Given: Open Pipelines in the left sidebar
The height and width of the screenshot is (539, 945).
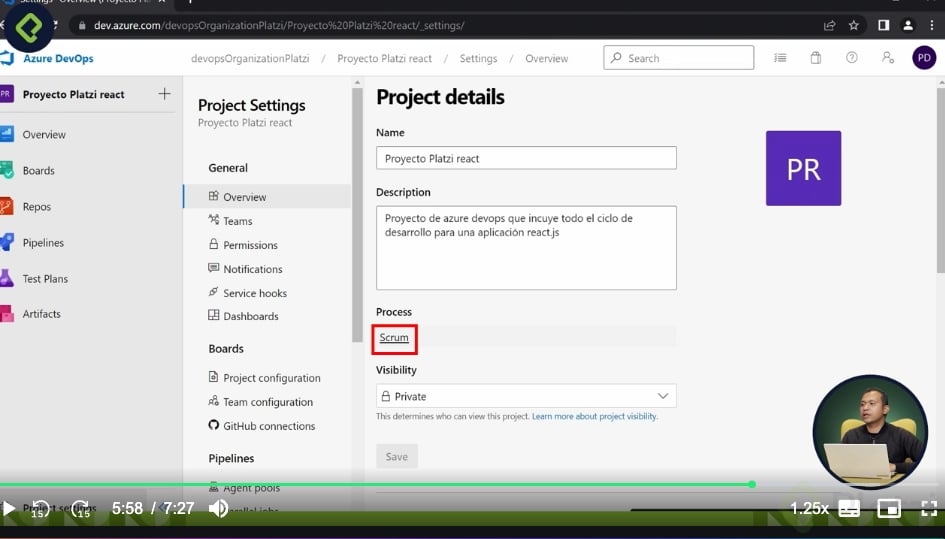Looking at the screenshot, I should (x=43, y=243).
